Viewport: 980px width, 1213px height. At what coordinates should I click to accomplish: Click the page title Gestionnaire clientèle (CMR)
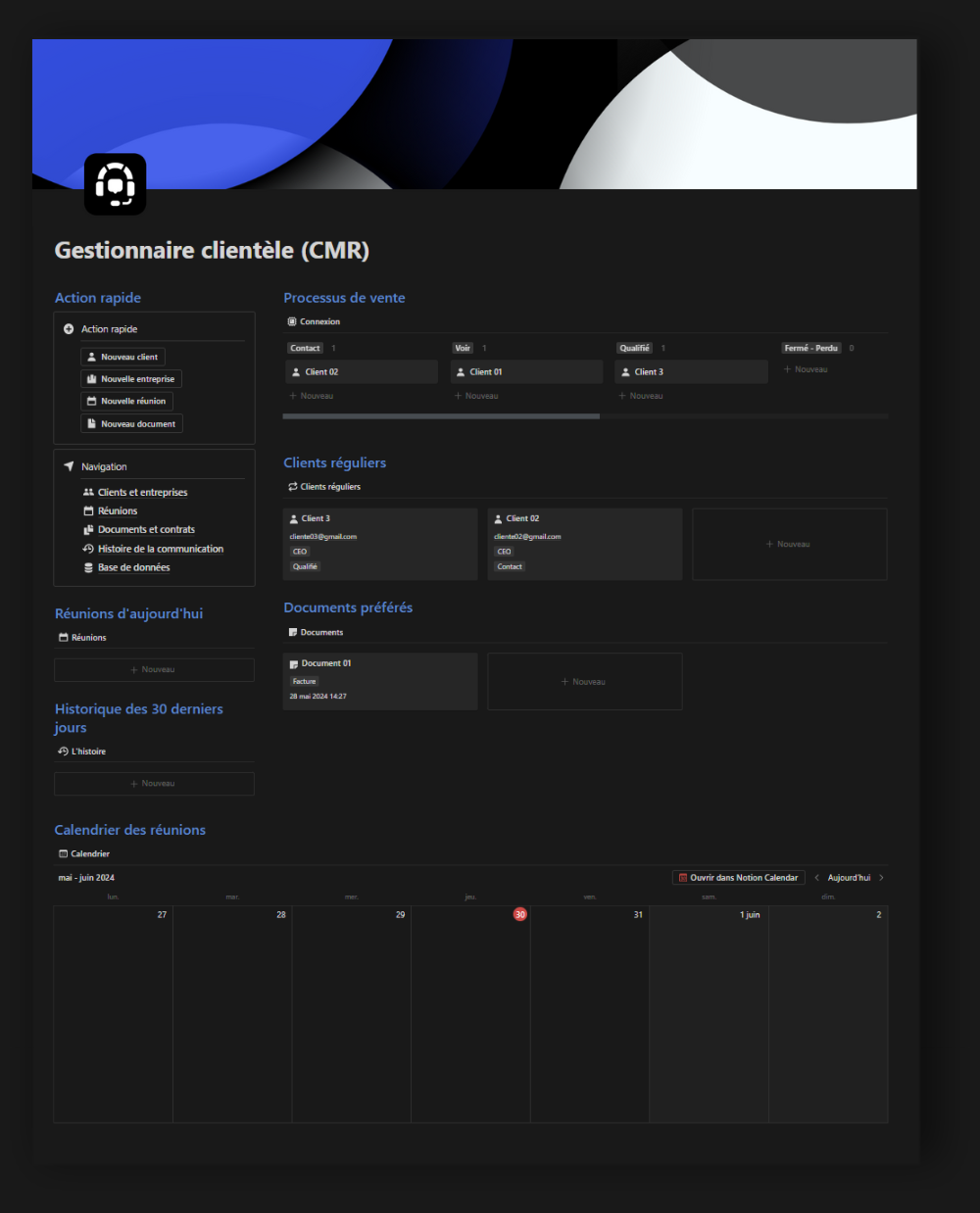click(x=212, y=251)
